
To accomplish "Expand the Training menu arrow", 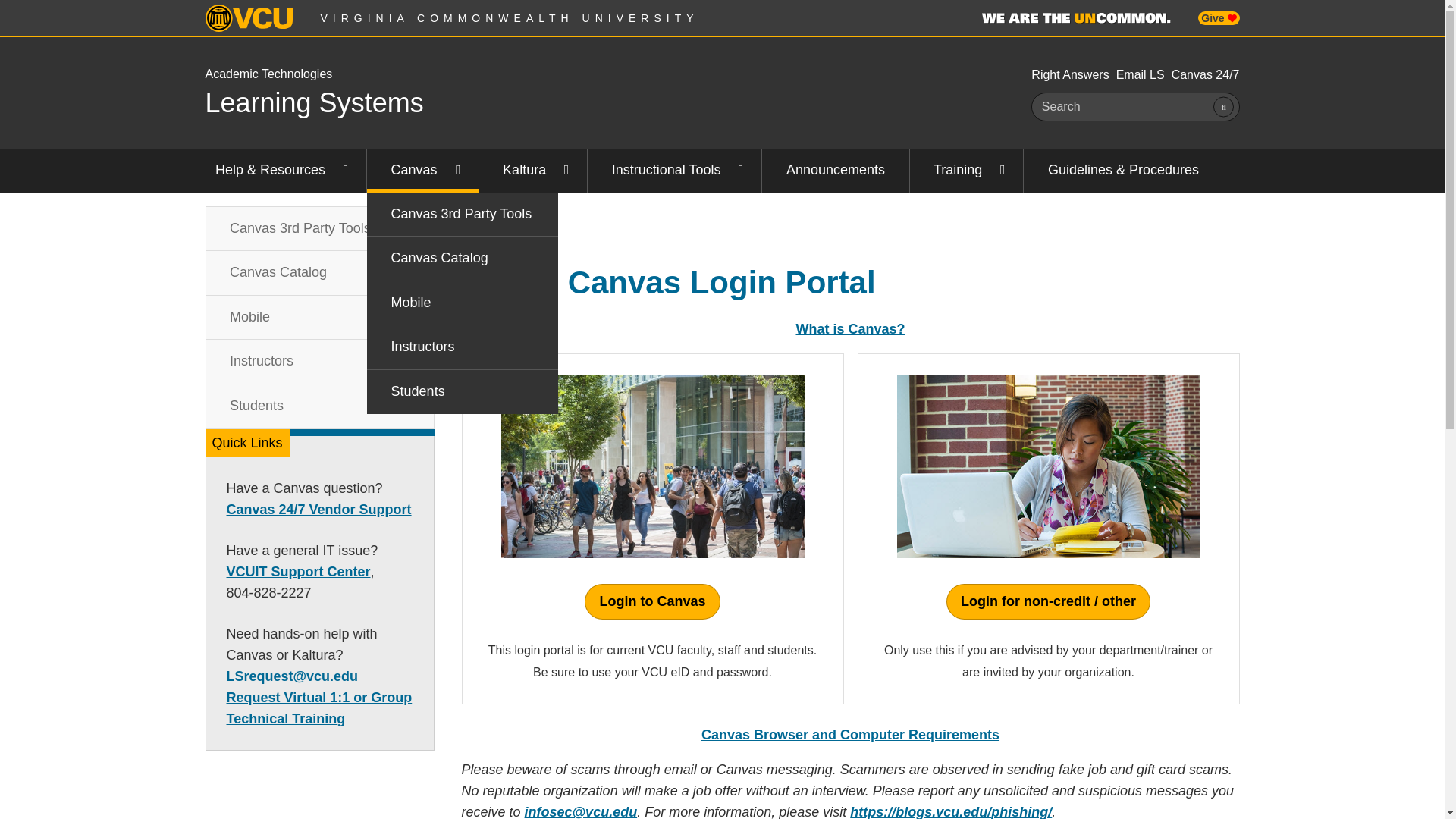I will pyautogui.click(x=1003, y=171).
